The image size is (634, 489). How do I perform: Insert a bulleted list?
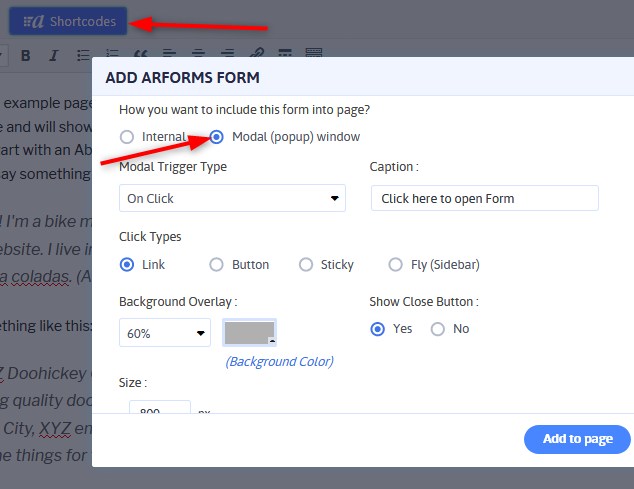pos(83,54)
